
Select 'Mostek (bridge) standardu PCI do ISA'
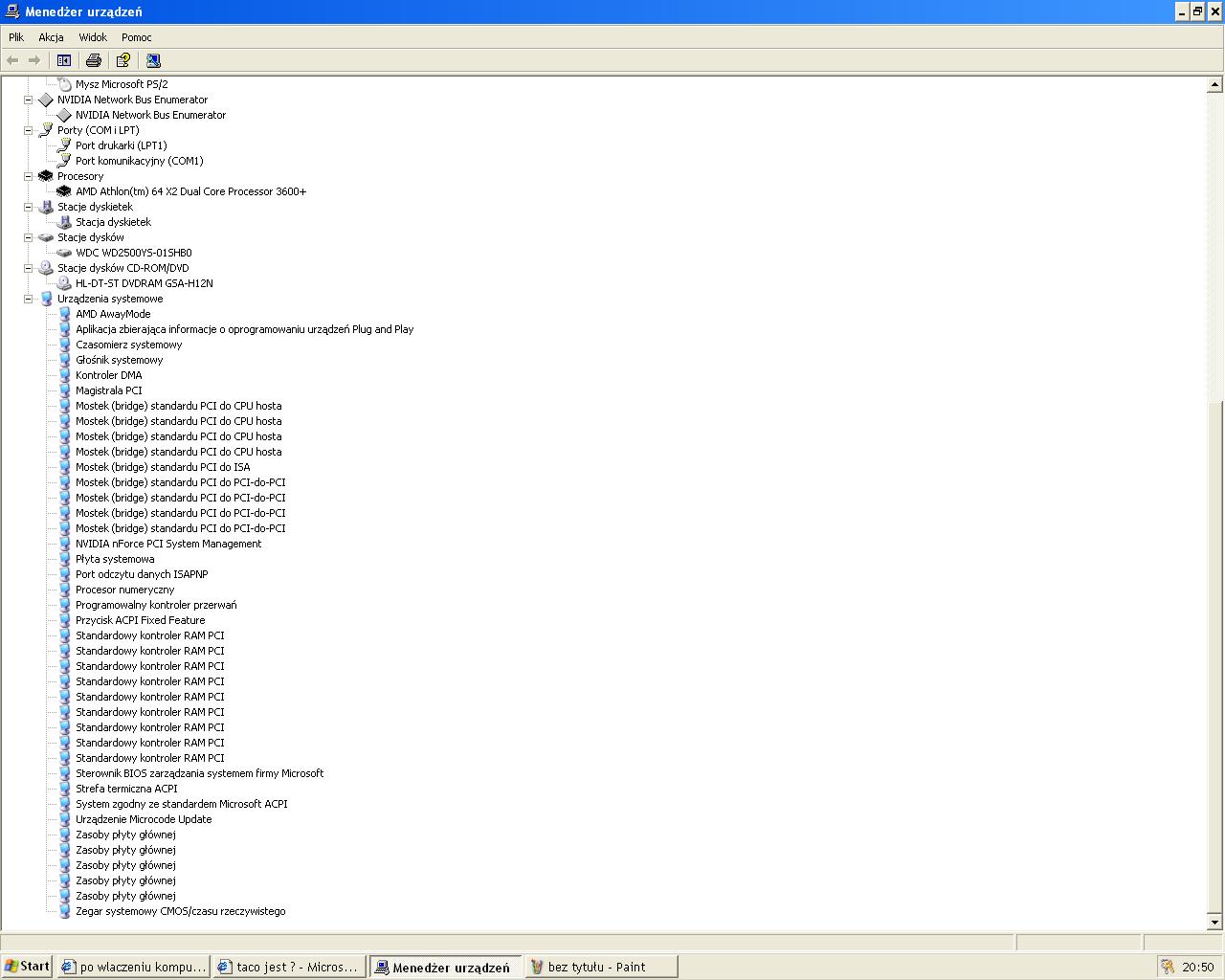click(163, 467)
